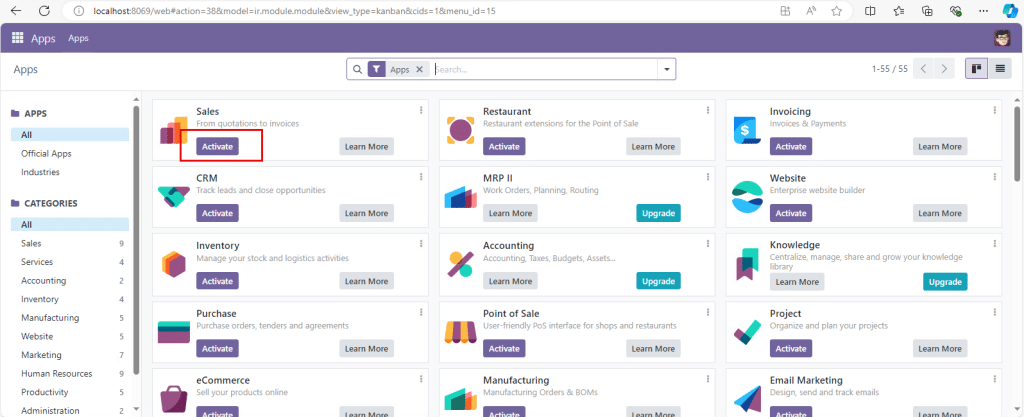Open the Copilot sidebar icon
Viewport: 1024px width, 417px height.
click(x=1010, y=11)
